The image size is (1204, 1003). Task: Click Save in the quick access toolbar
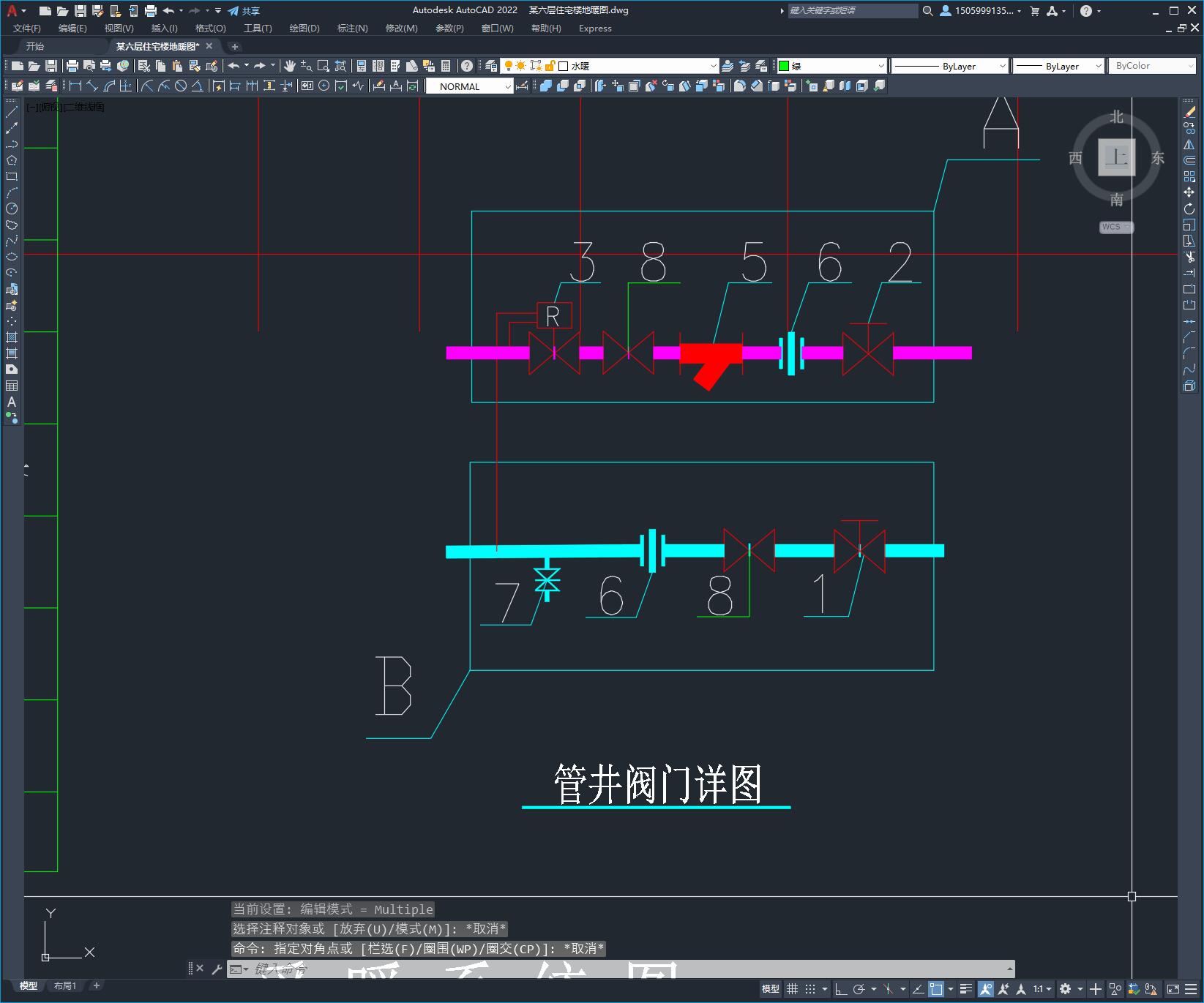(81, 11)
